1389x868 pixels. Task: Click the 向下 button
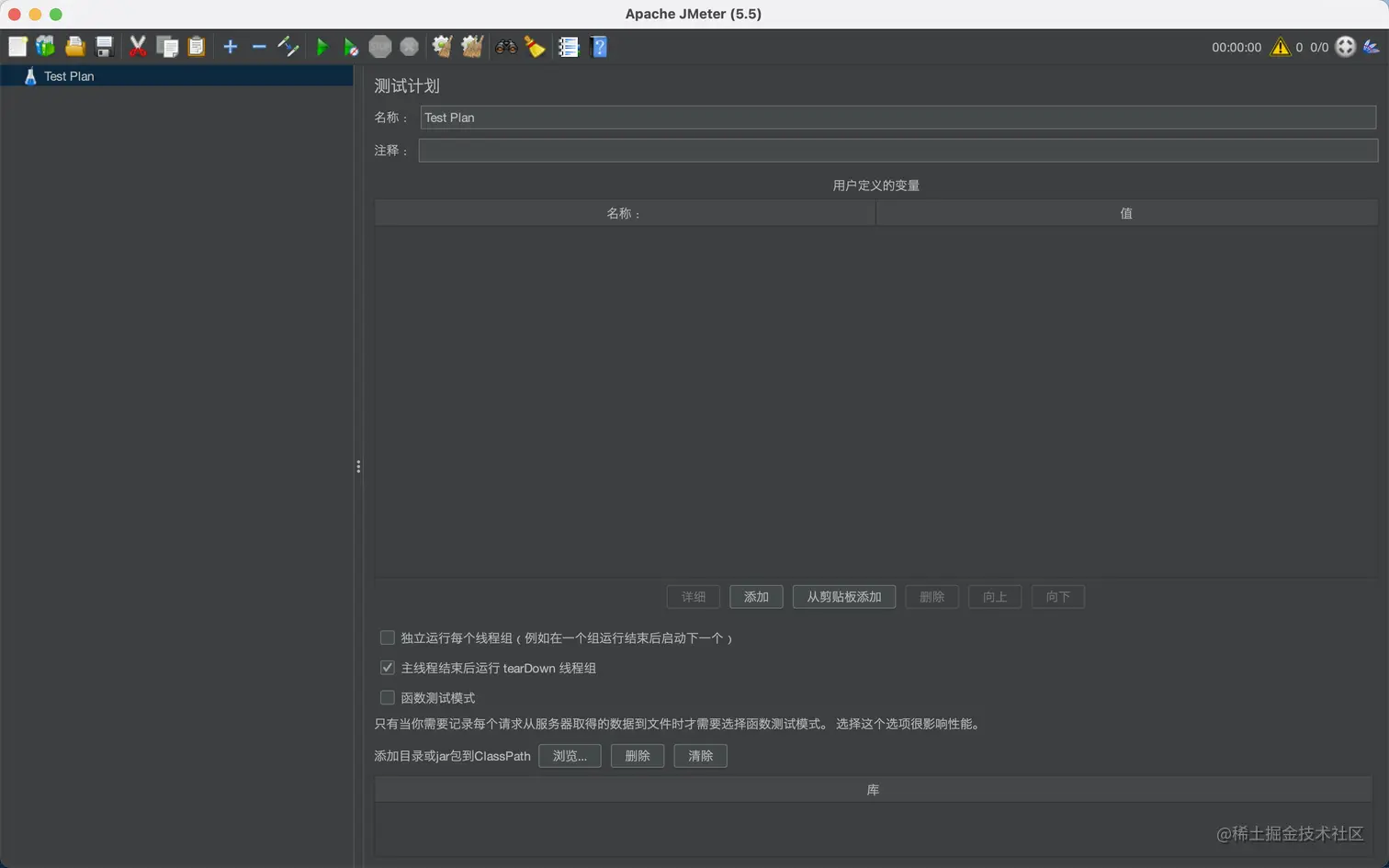[1058, 597]
